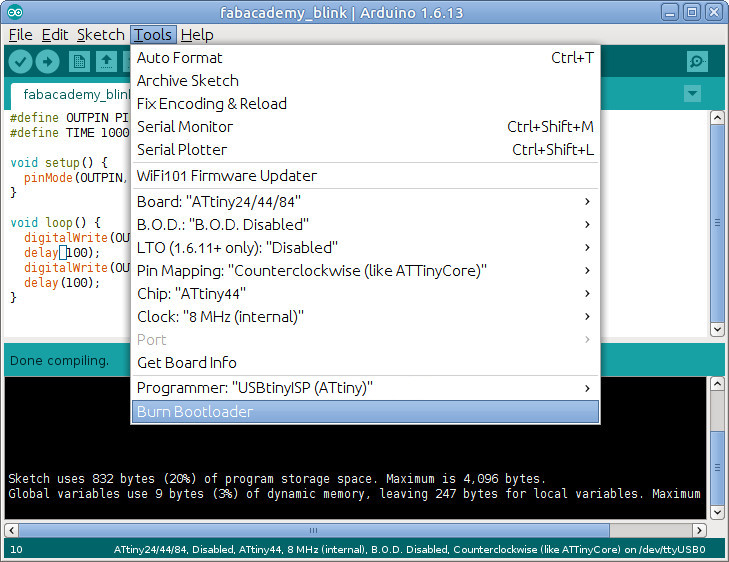Expand the Board ATtiny24/44/84 submenu arrow
This screenshot has height=562, width=729.
click(587, 201)
